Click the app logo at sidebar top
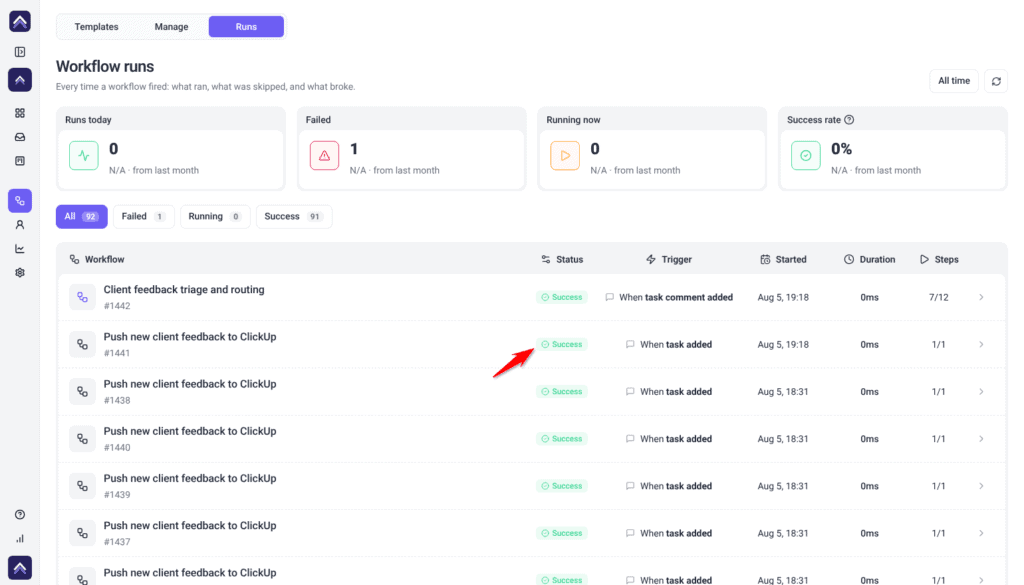Image resolution: width=1024 pixels, height=585 pixels. click(20, 21)
